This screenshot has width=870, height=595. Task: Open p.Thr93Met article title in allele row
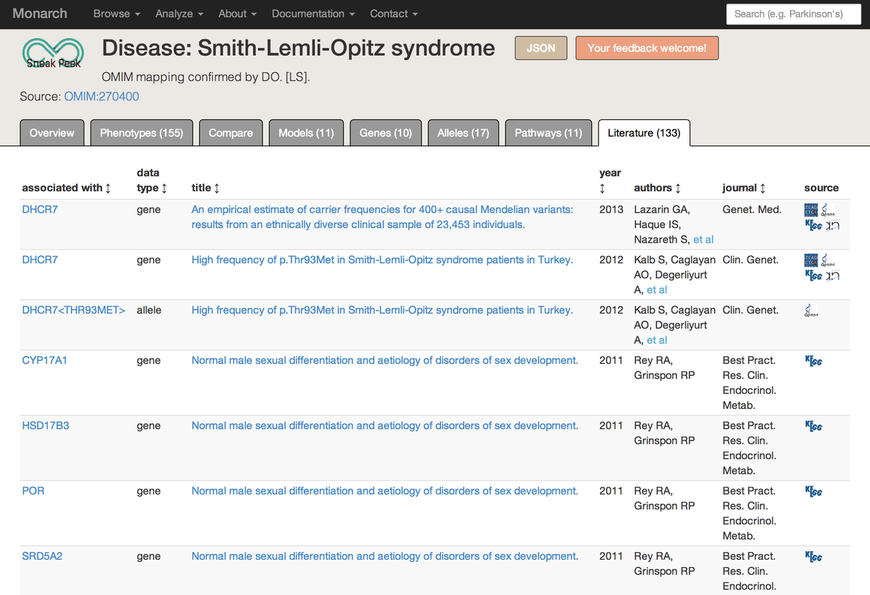coord(382,310)
